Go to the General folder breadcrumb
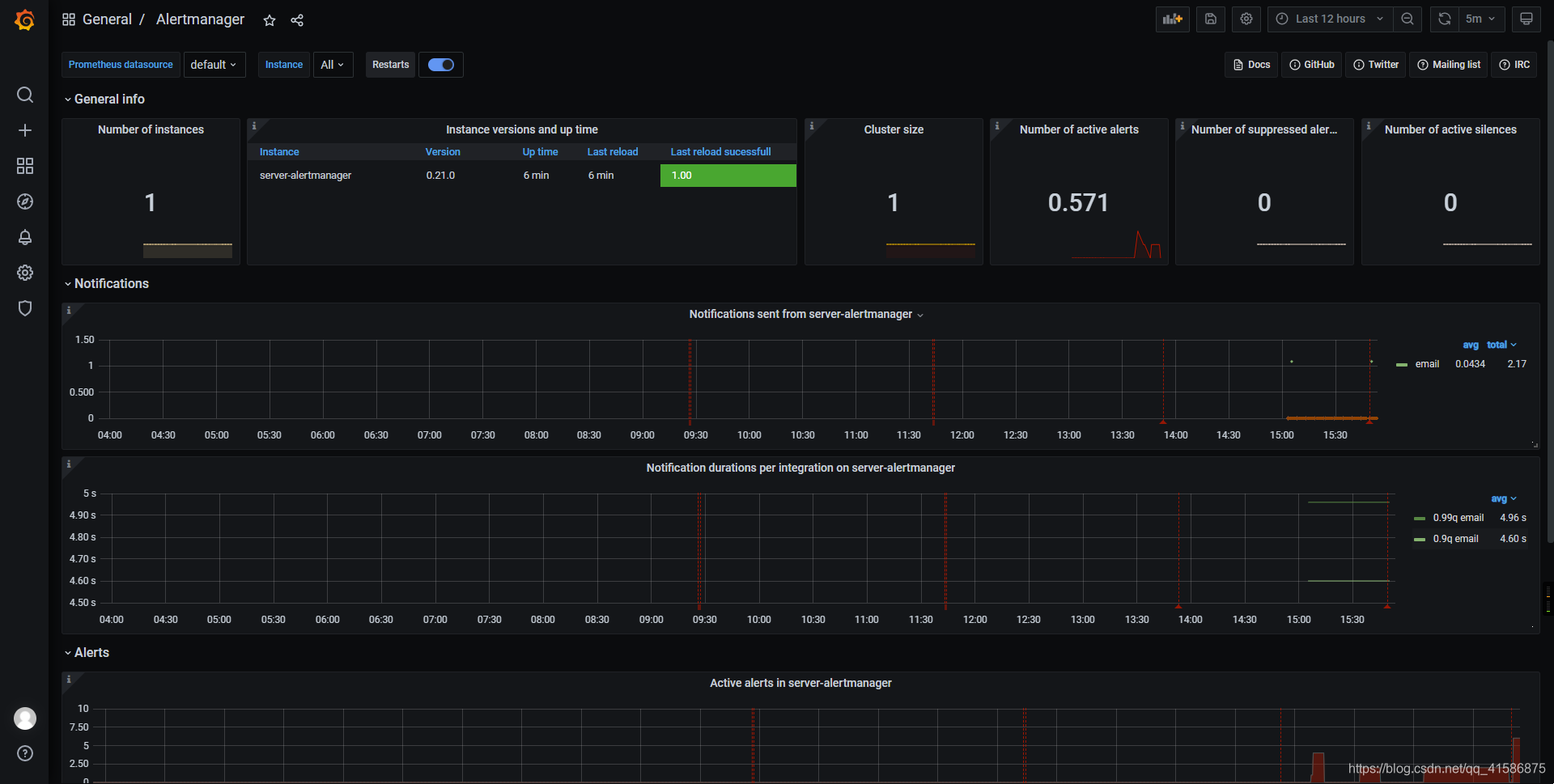The width and height of the screenshot is (1554, 784). coord(107,19)
